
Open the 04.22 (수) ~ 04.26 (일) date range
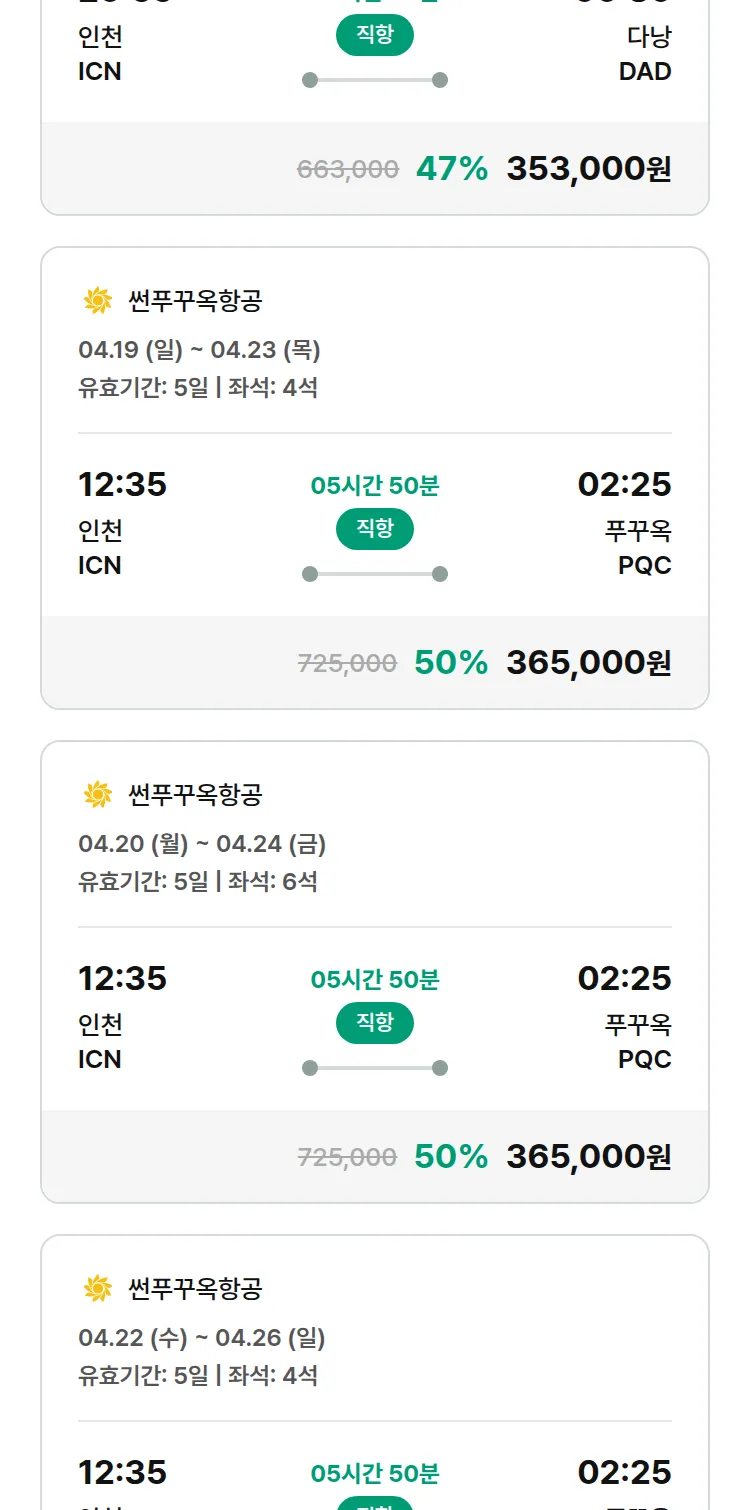coord(202,1338)
